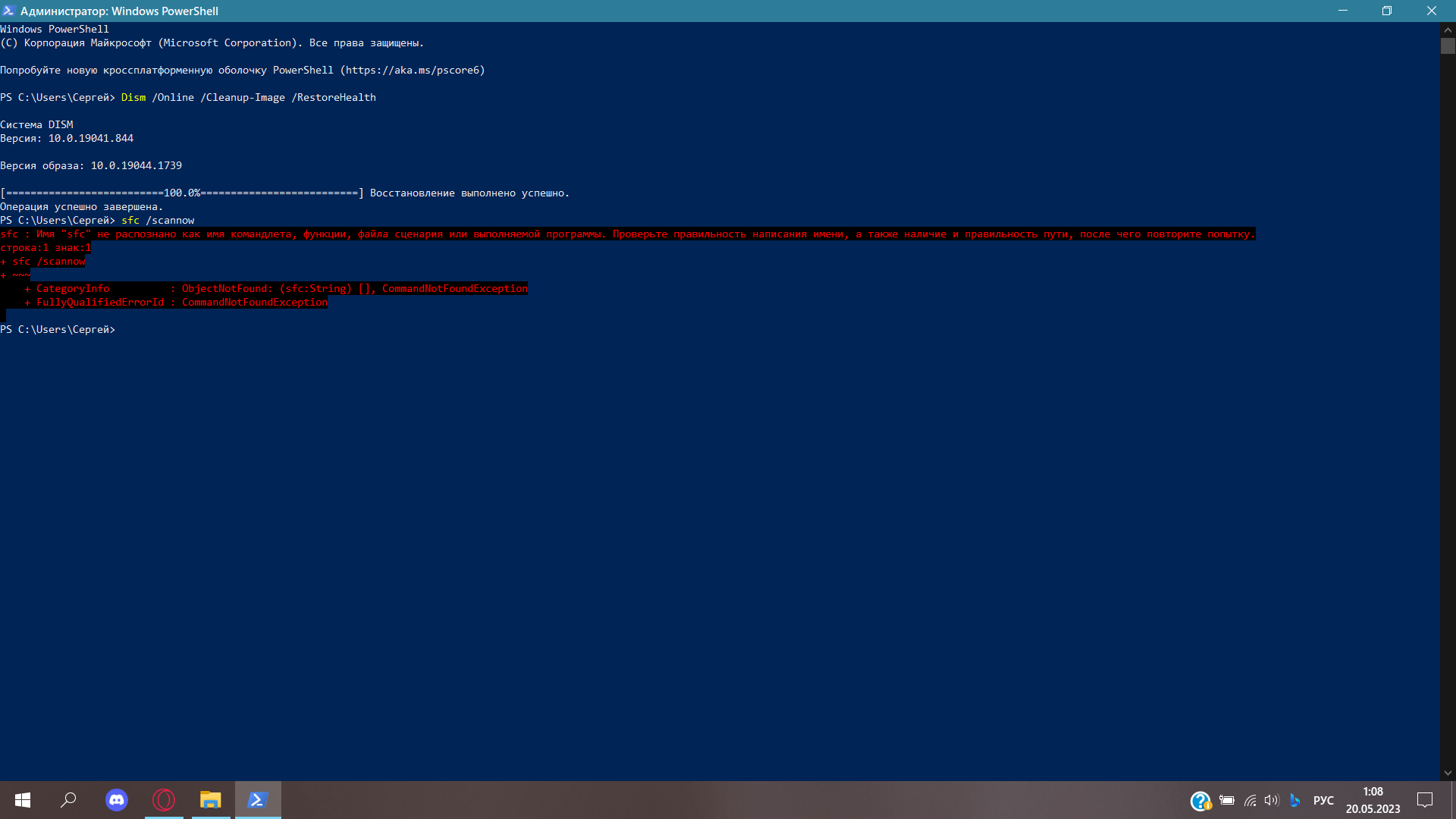
Task: Click scrollbar down arrow
Action: [x=1448, y=773]
